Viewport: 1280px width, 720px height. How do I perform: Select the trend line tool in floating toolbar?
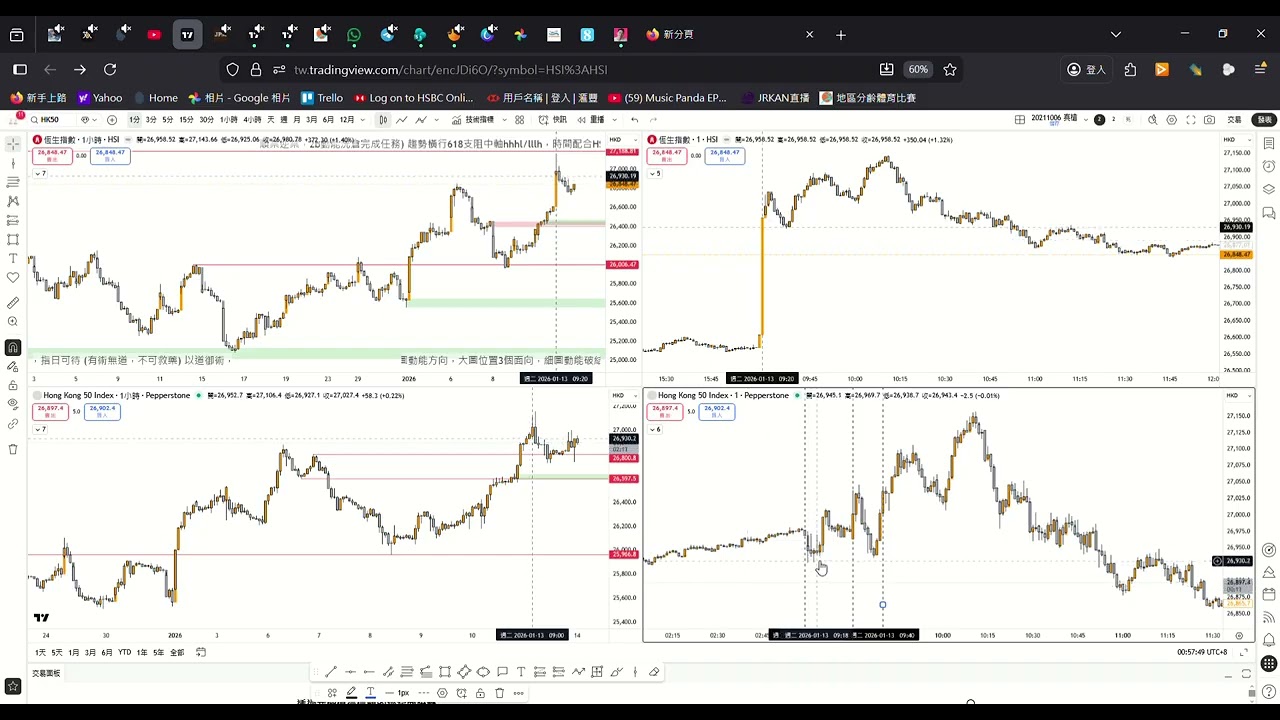pyautogui.click(x=331, y=672)
